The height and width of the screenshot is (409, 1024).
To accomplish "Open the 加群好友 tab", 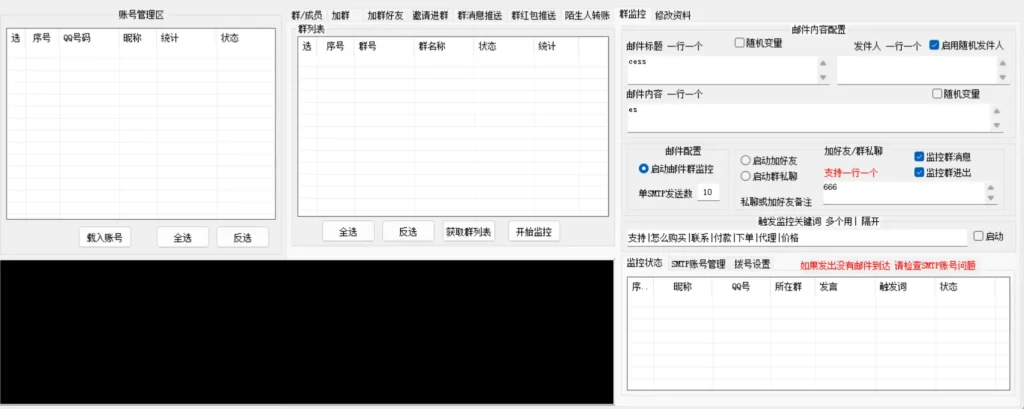I will click(x=385, y=15).
